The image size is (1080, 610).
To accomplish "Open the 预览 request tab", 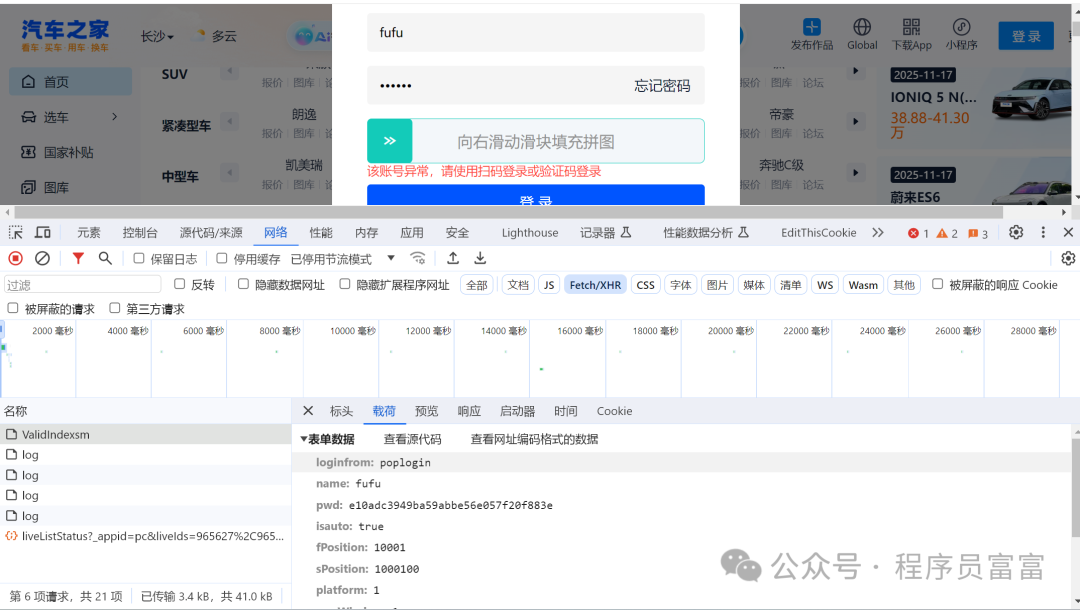I will tap(426, 411).
